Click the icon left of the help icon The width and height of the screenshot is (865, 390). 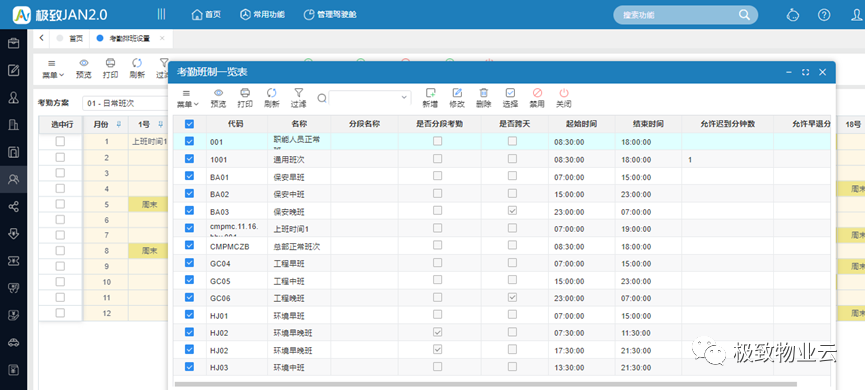point(793,15)
